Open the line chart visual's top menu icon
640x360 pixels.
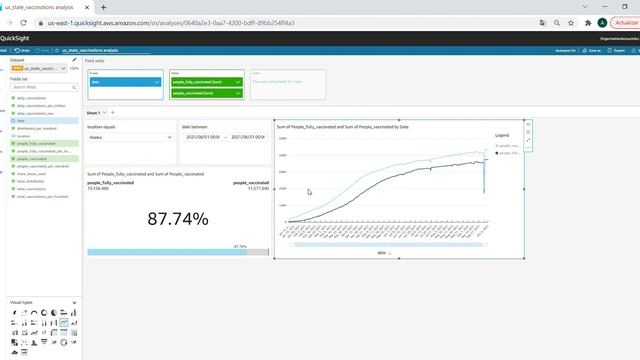point(528,124)
